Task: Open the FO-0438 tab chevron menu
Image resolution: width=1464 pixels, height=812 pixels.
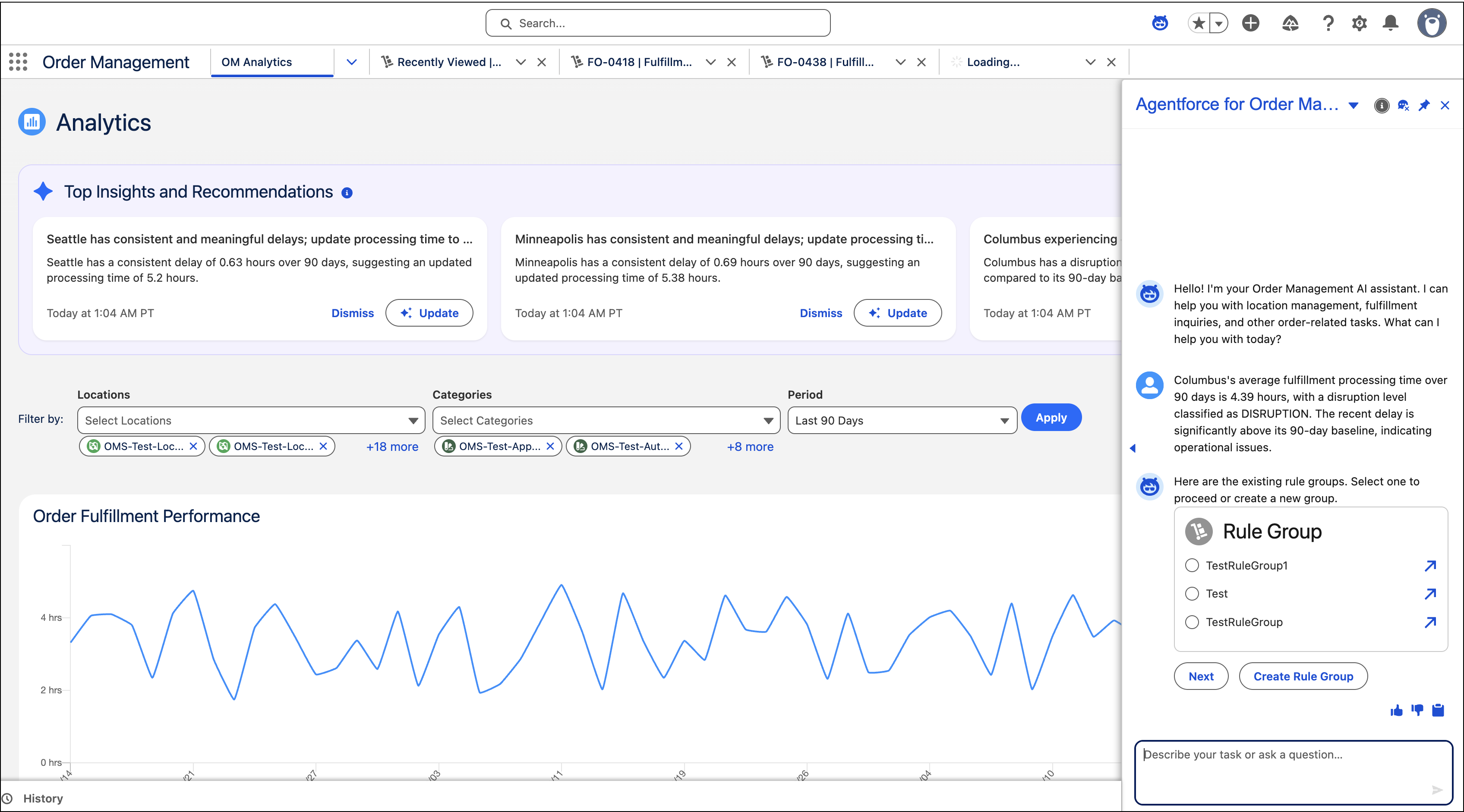Action: point(900,62)
